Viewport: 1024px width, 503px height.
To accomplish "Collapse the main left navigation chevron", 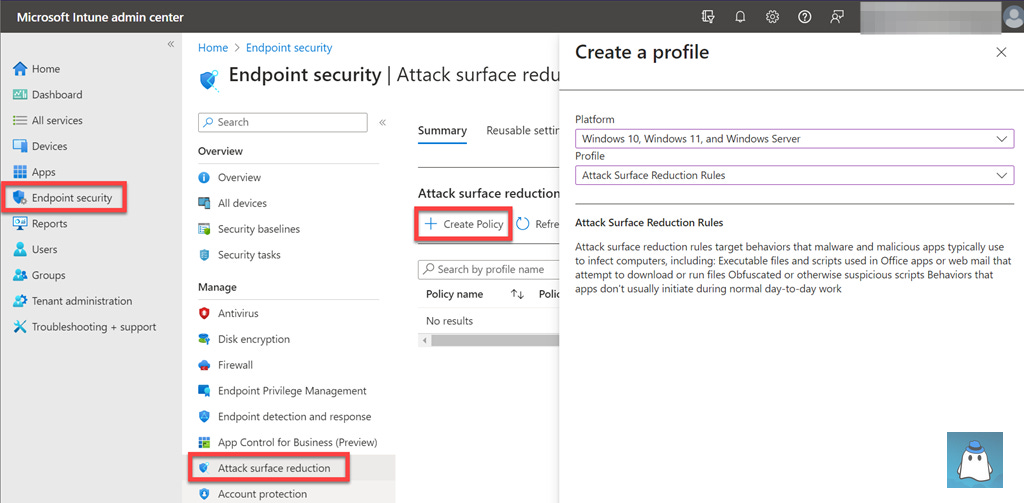I will (x=170, y=44).
